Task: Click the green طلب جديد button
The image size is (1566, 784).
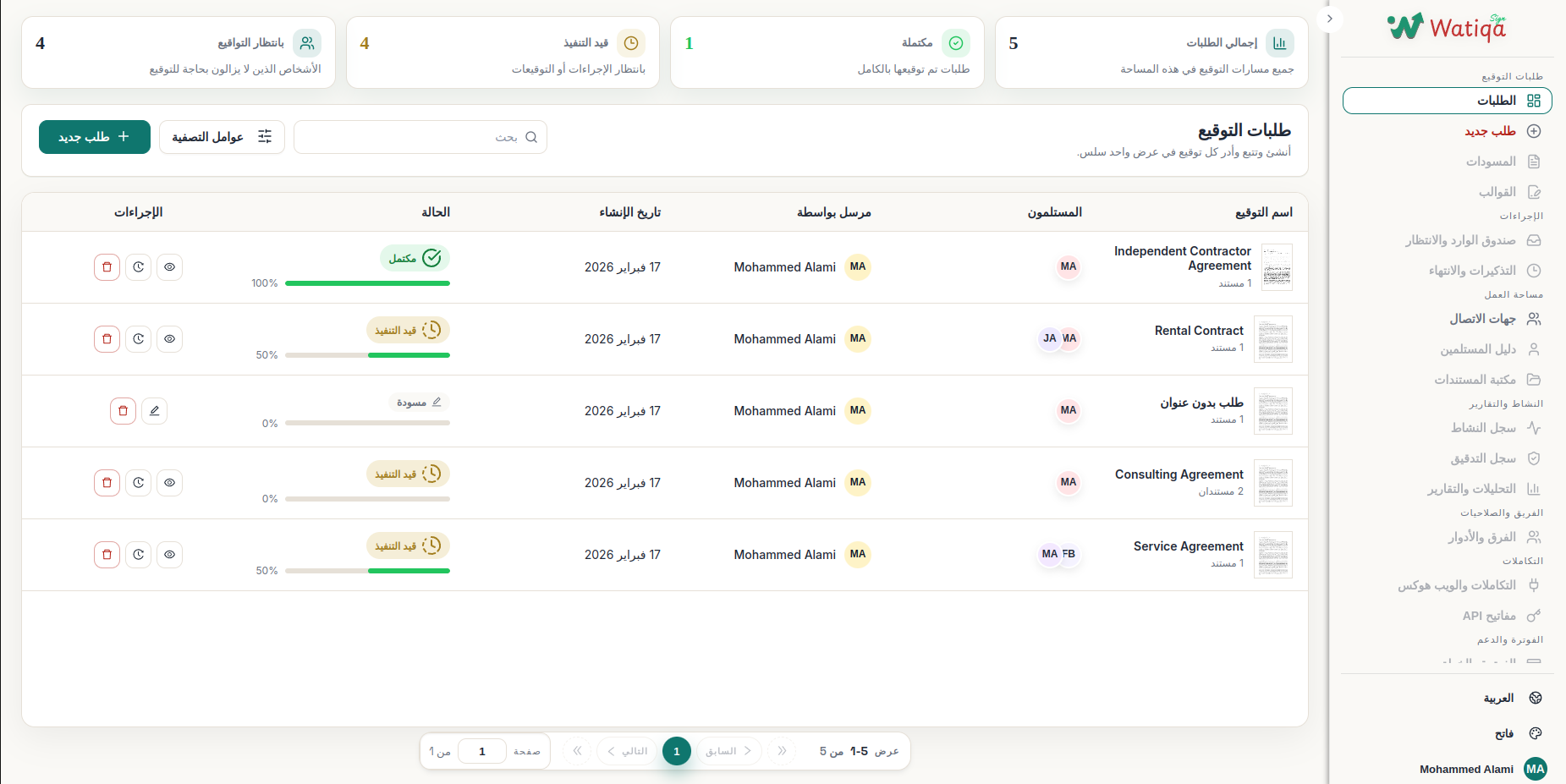Action: [94, 136]
